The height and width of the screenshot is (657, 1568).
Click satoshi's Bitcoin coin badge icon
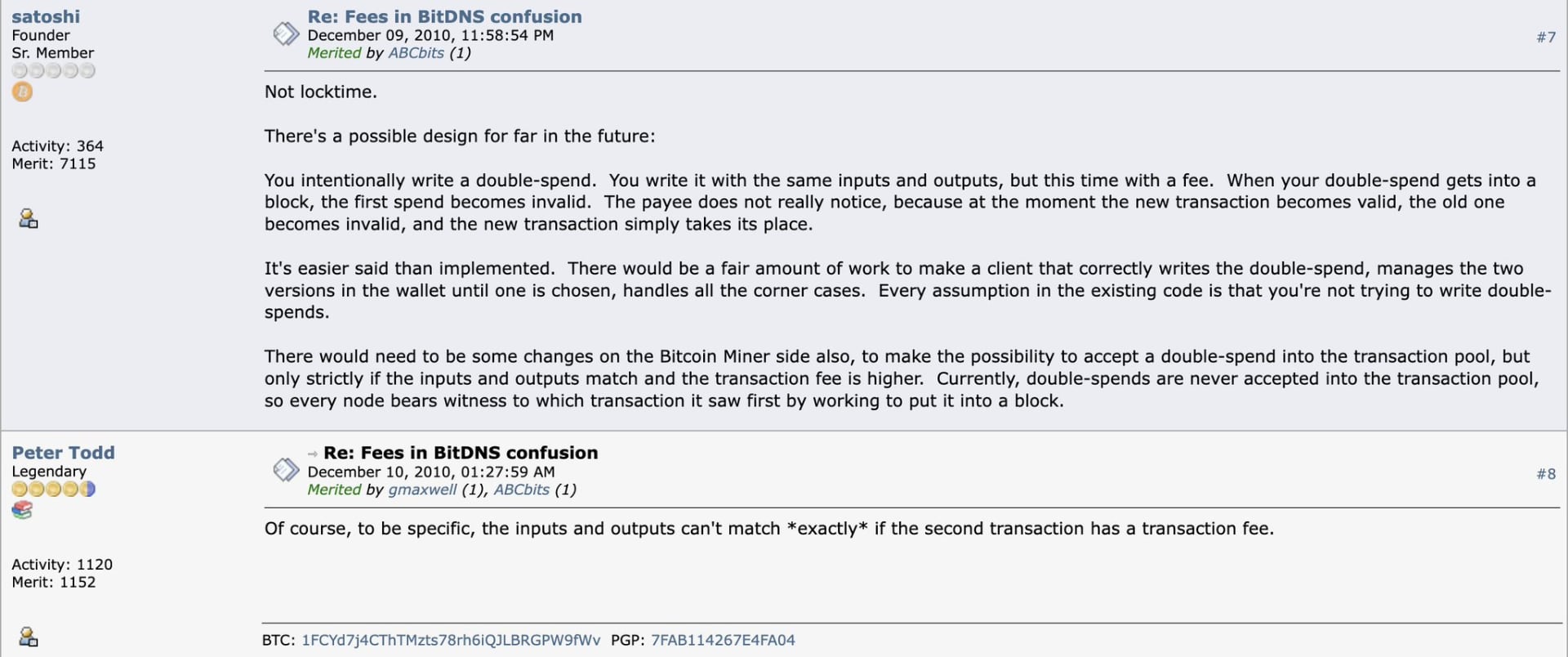click(x=22, y=92)
